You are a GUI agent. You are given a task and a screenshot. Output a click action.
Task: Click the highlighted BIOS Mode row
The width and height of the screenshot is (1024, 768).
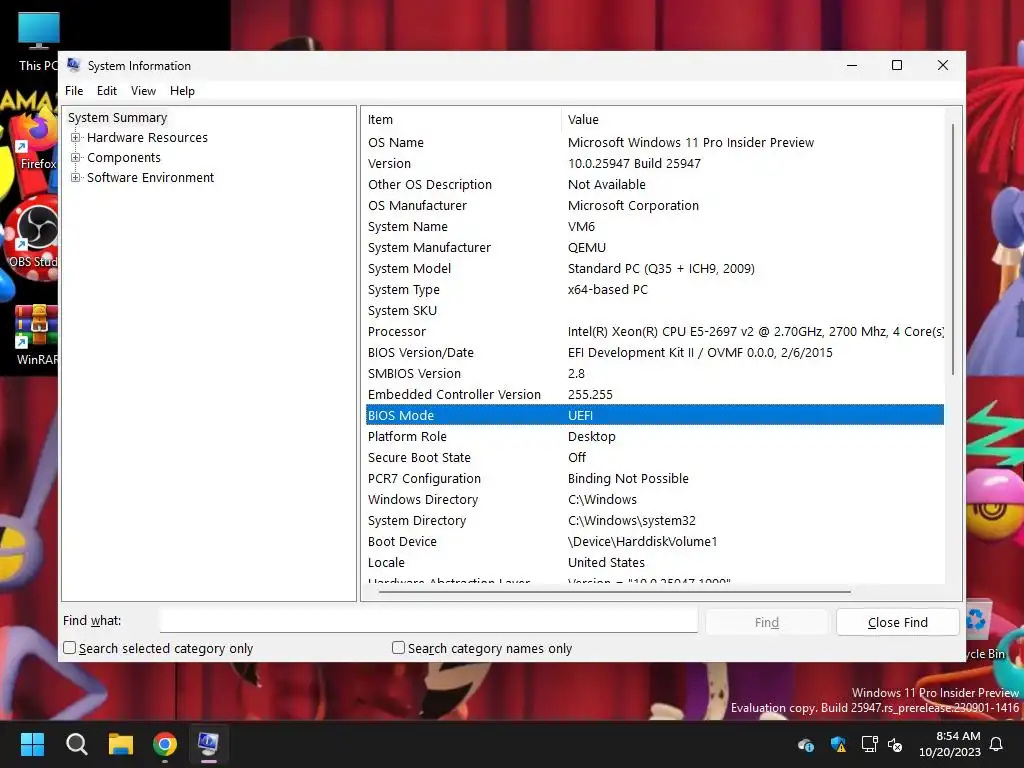[654, 415]
